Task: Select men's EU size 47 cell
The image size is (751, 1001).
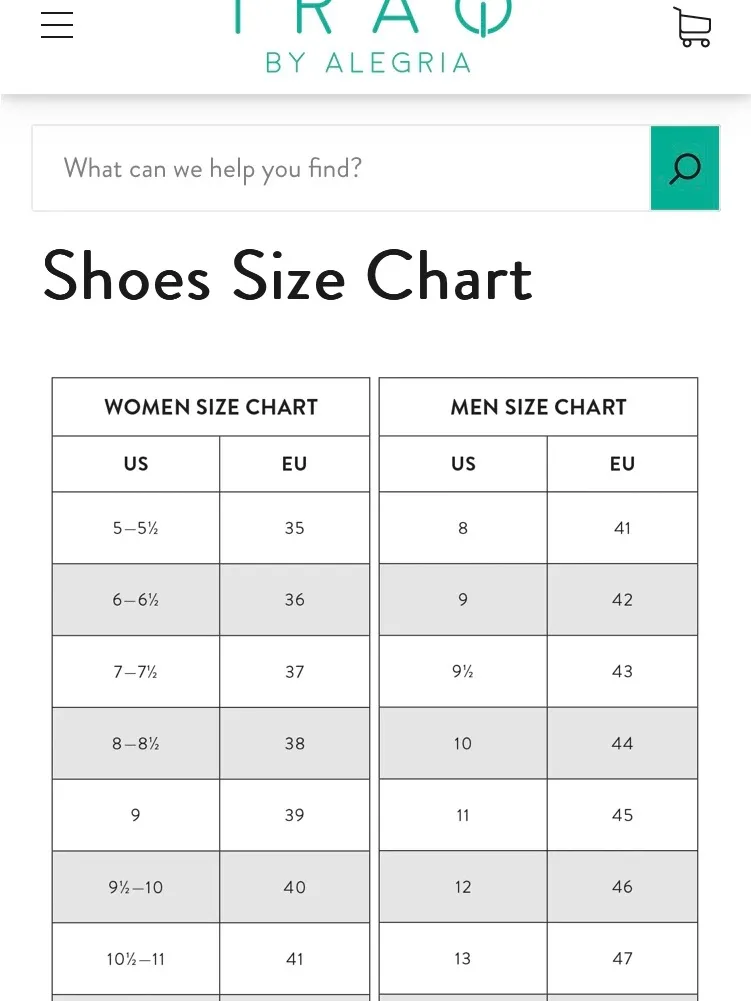Action: (623, 958)
